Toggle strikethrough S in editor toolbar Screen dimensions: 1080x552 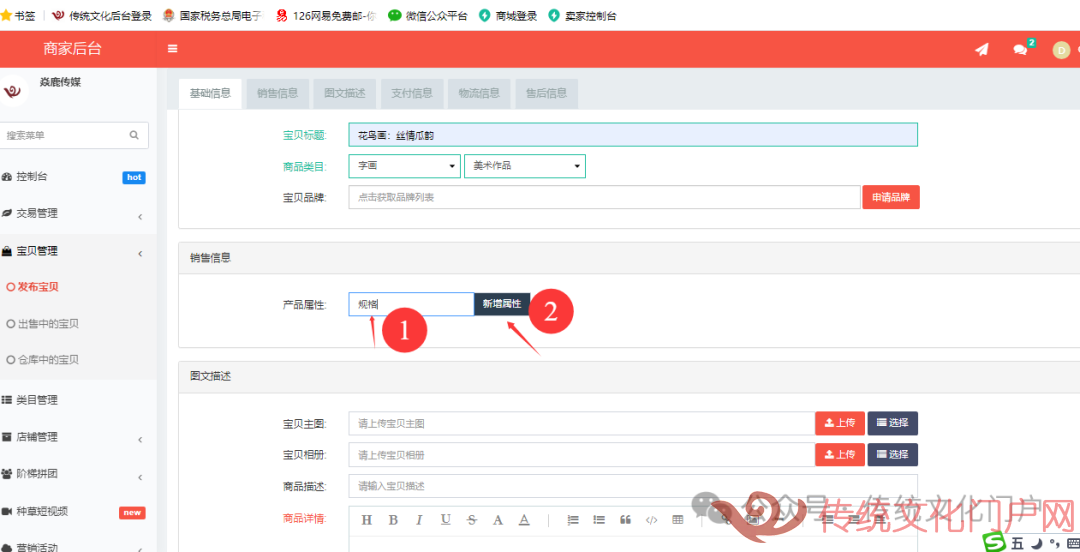tap(472, 520)
